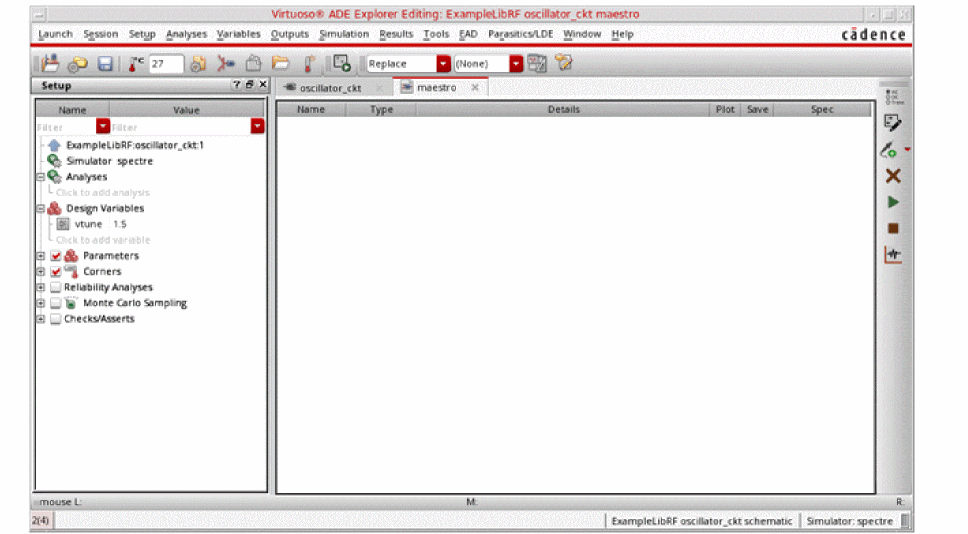Close the maestro tab
Screen dimensions: 968x534
[x=475, y=88]
